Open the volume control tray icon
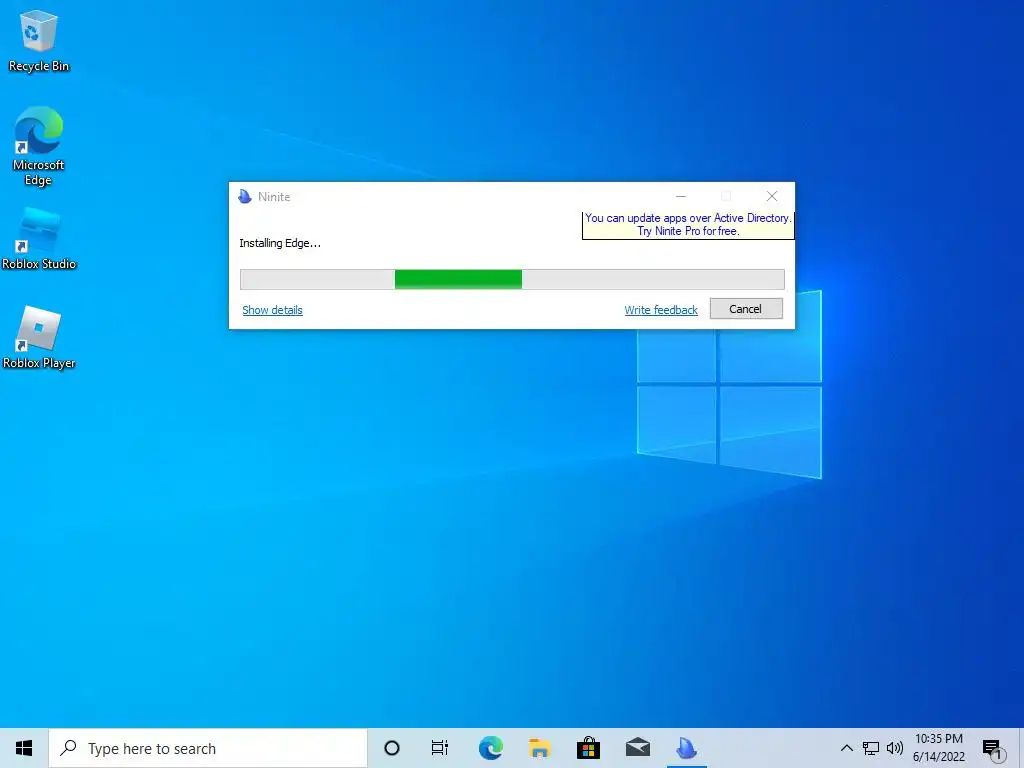This screenshot has width=1024, height=768. (895, 748)
